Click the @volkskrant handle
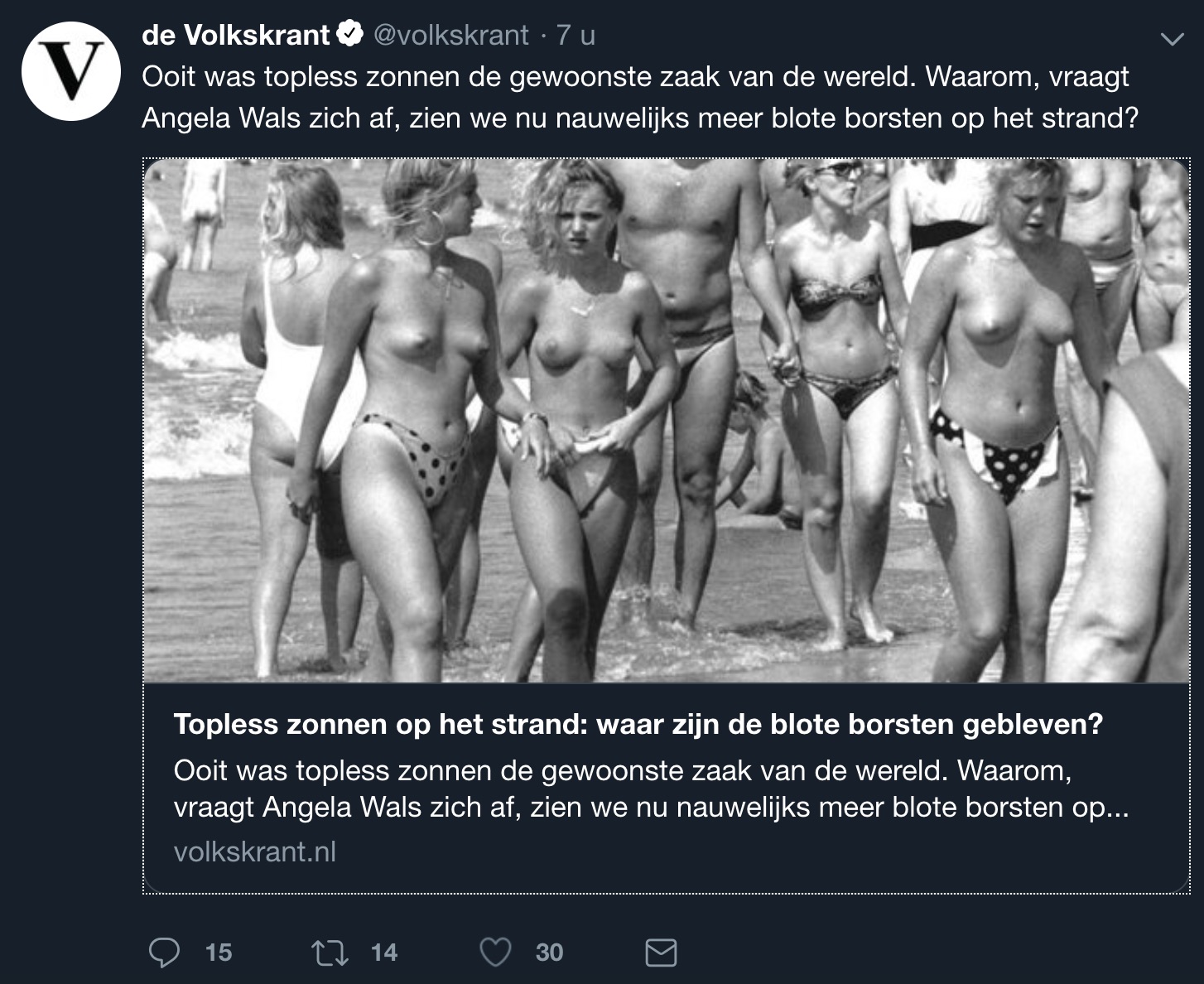Screen dimensions: 1204x984 [451, 35]
